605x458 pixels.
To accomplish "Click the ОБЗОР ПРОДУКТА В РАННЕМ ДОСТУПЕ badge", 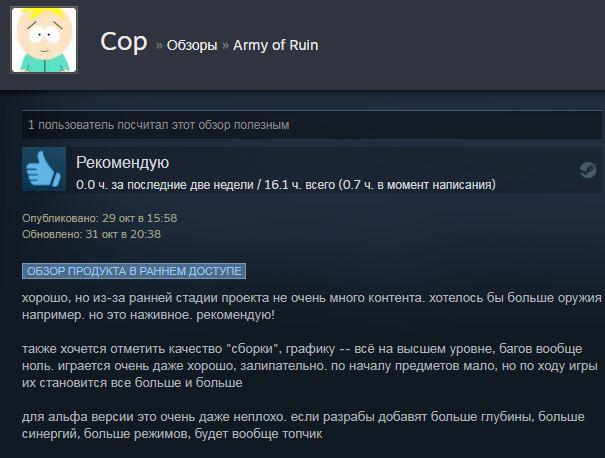I will tap(134, 271).
